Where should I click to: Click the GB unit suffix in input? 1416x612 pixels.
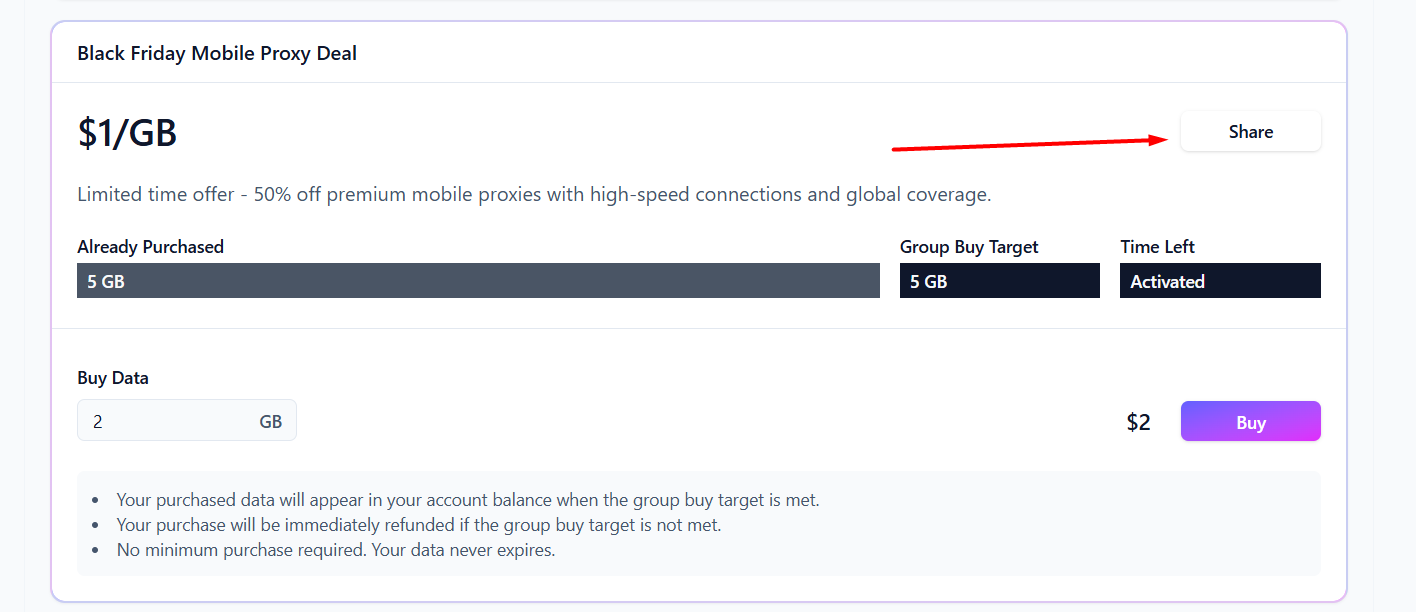(x=270, y=422)
